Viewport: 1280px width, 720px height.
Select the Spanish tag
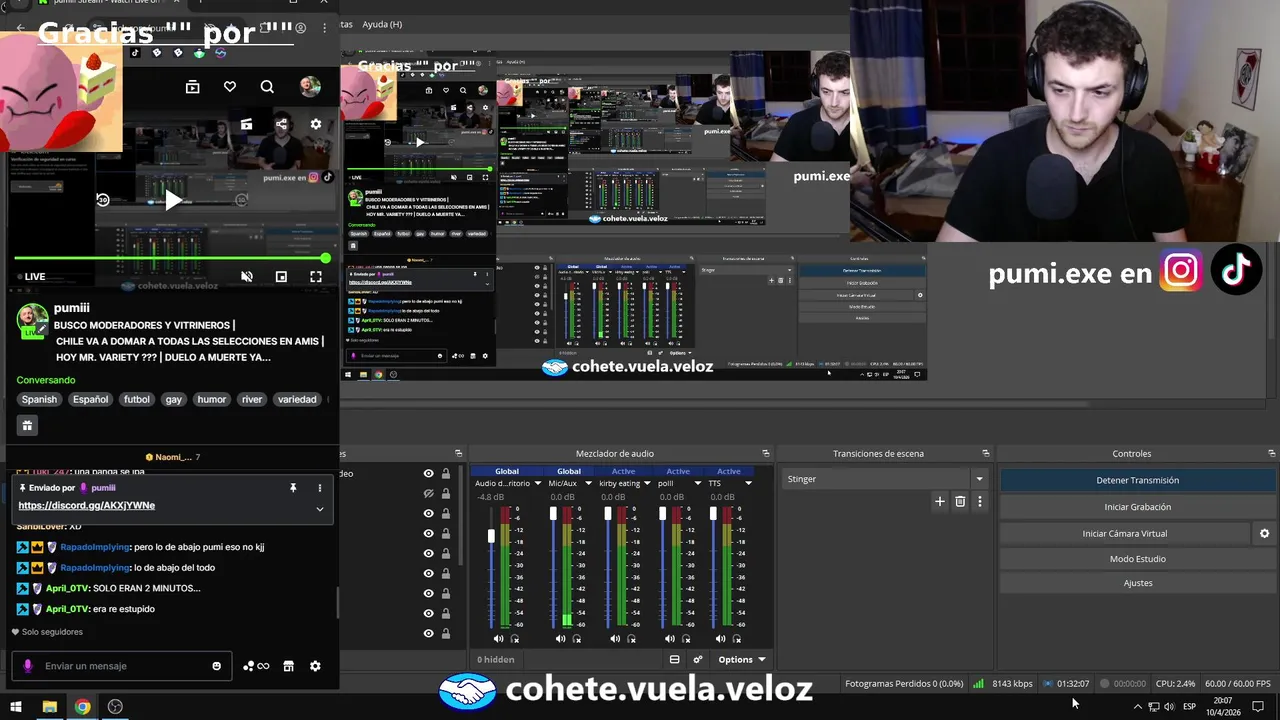point(40,399)
